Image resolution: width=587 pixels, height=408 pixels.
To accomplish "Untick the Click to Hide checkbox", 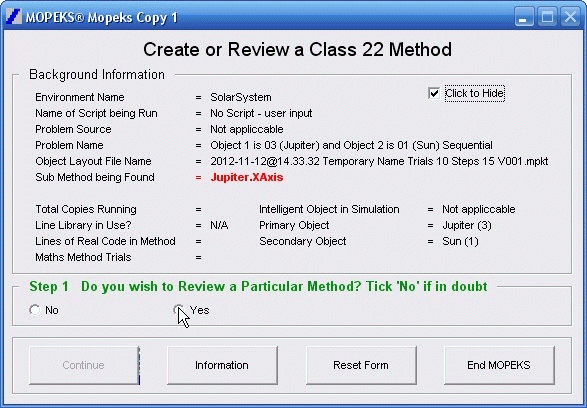I will pyautogui.click(x=434, y=93).
